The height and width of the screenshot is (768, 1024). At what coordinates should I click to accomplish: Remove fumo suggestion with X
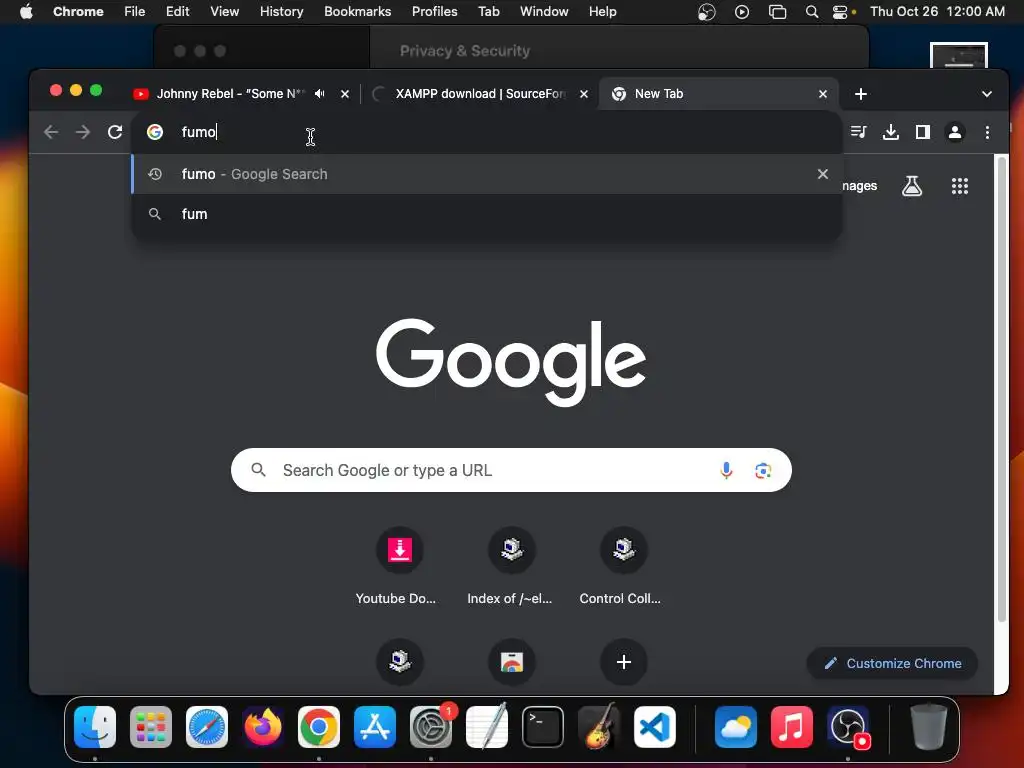[823, 174]
